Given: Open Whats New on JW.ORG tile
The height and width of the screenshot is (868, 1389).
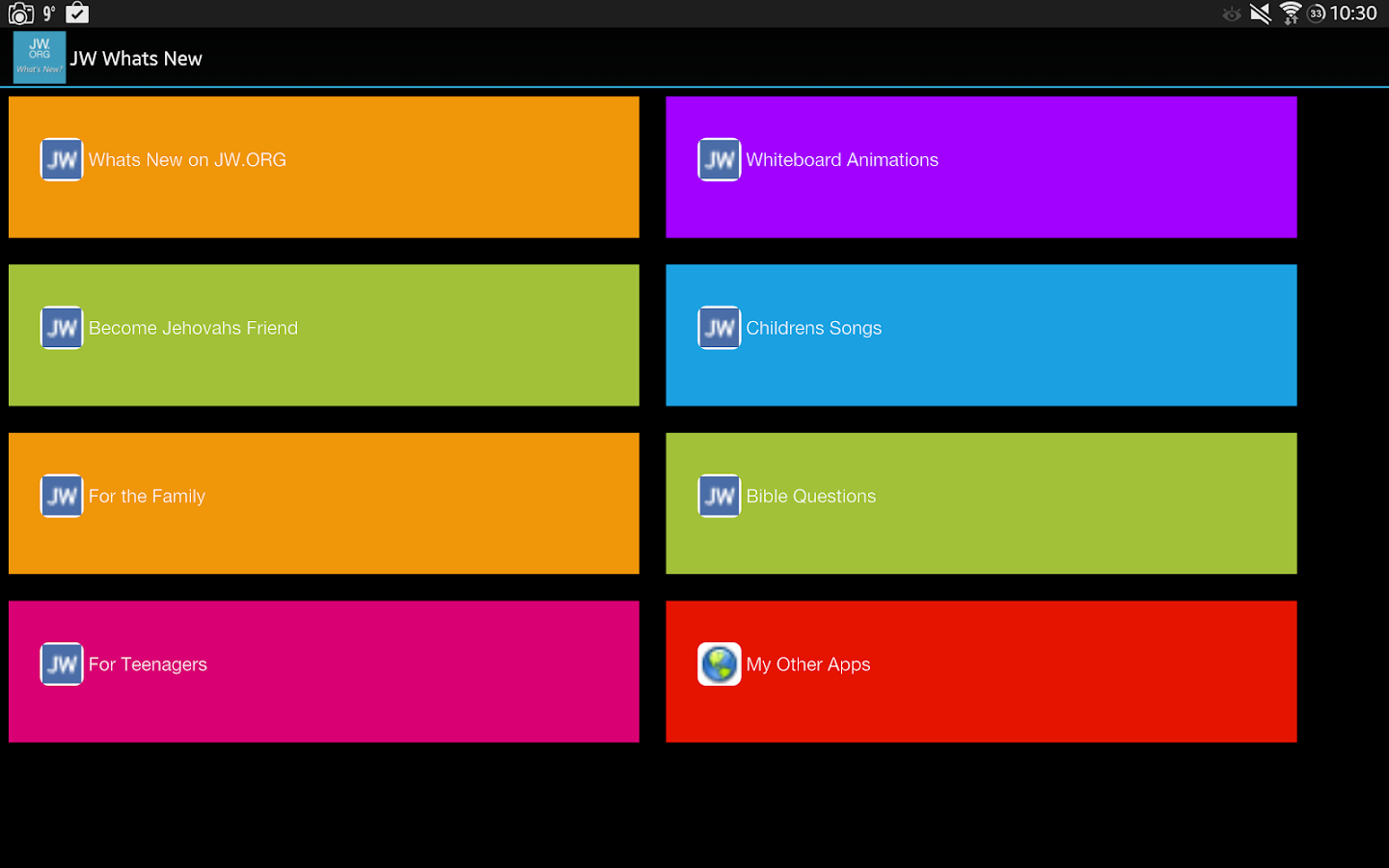Looking at the screenshot, I should [x=324, y=167].
